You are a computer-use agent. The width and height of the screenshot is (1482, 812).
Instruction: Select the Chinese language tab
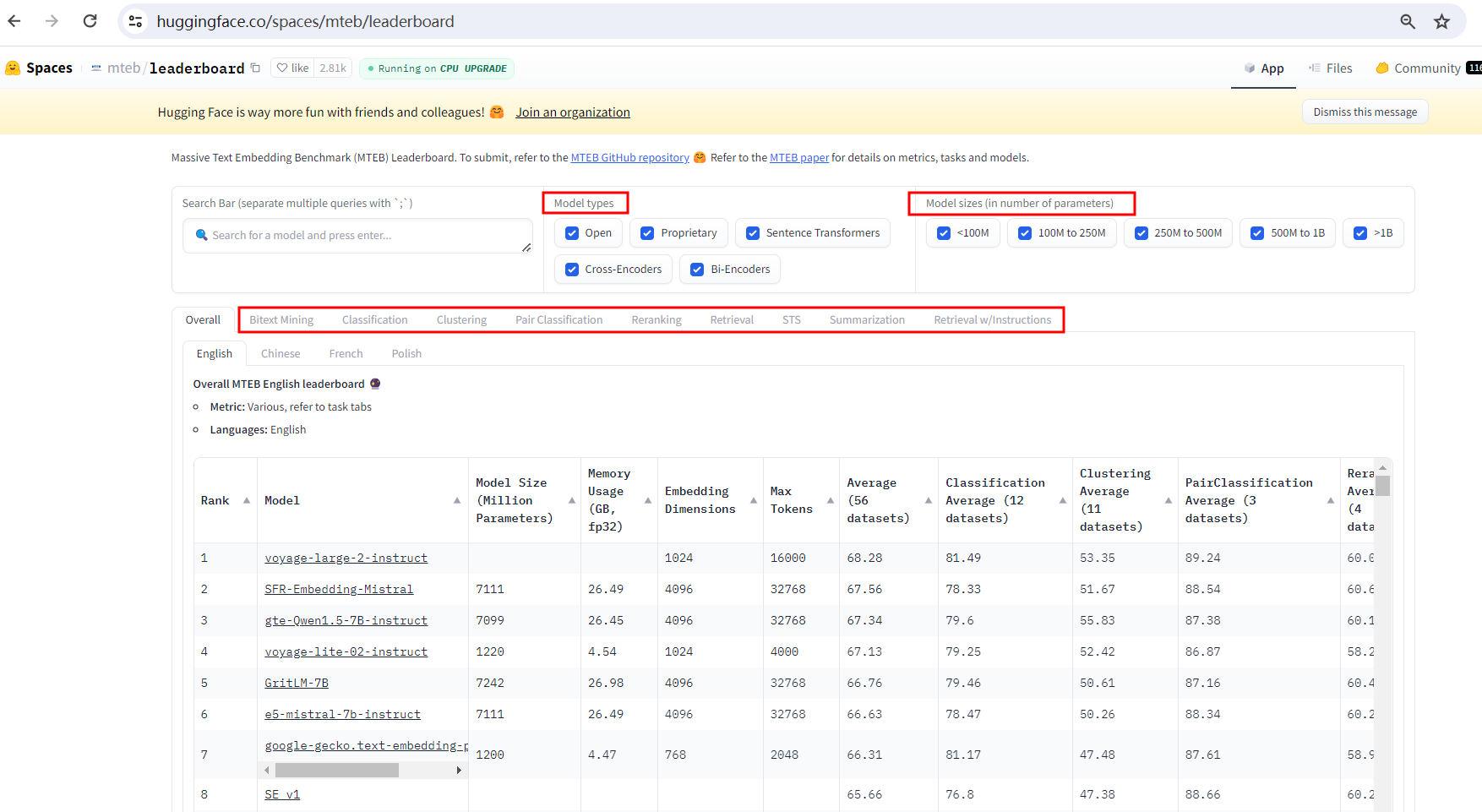click(x=281, y=353)
